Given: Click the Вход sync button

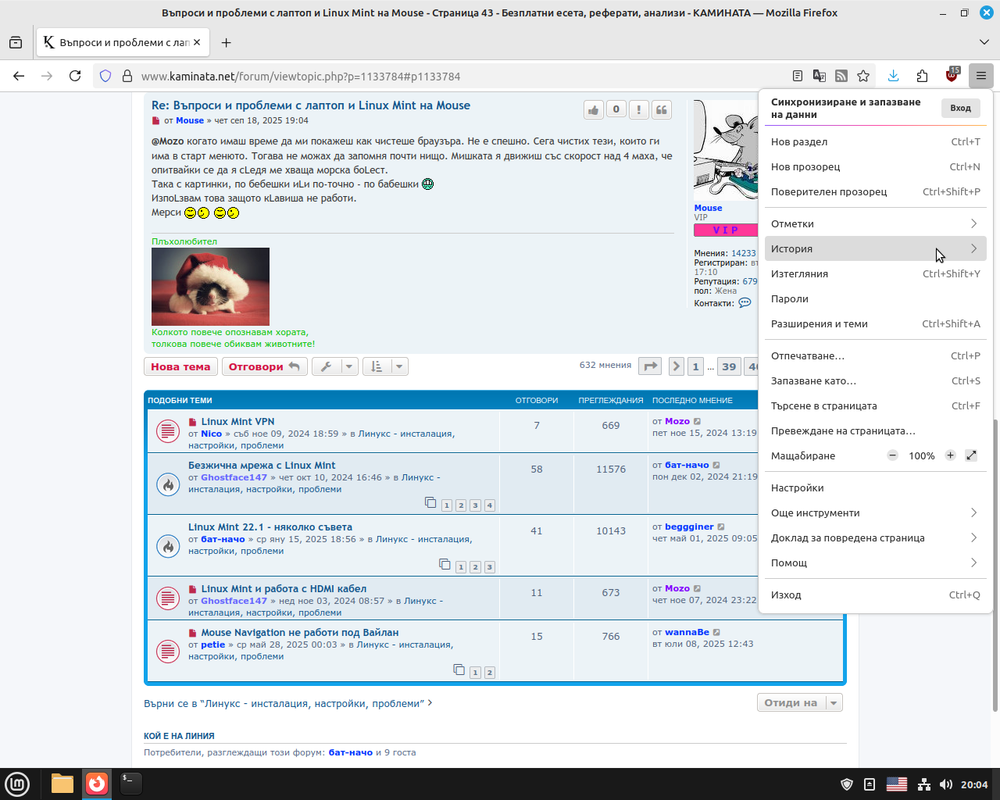Looking at the screenshot, I should [960, 108].
